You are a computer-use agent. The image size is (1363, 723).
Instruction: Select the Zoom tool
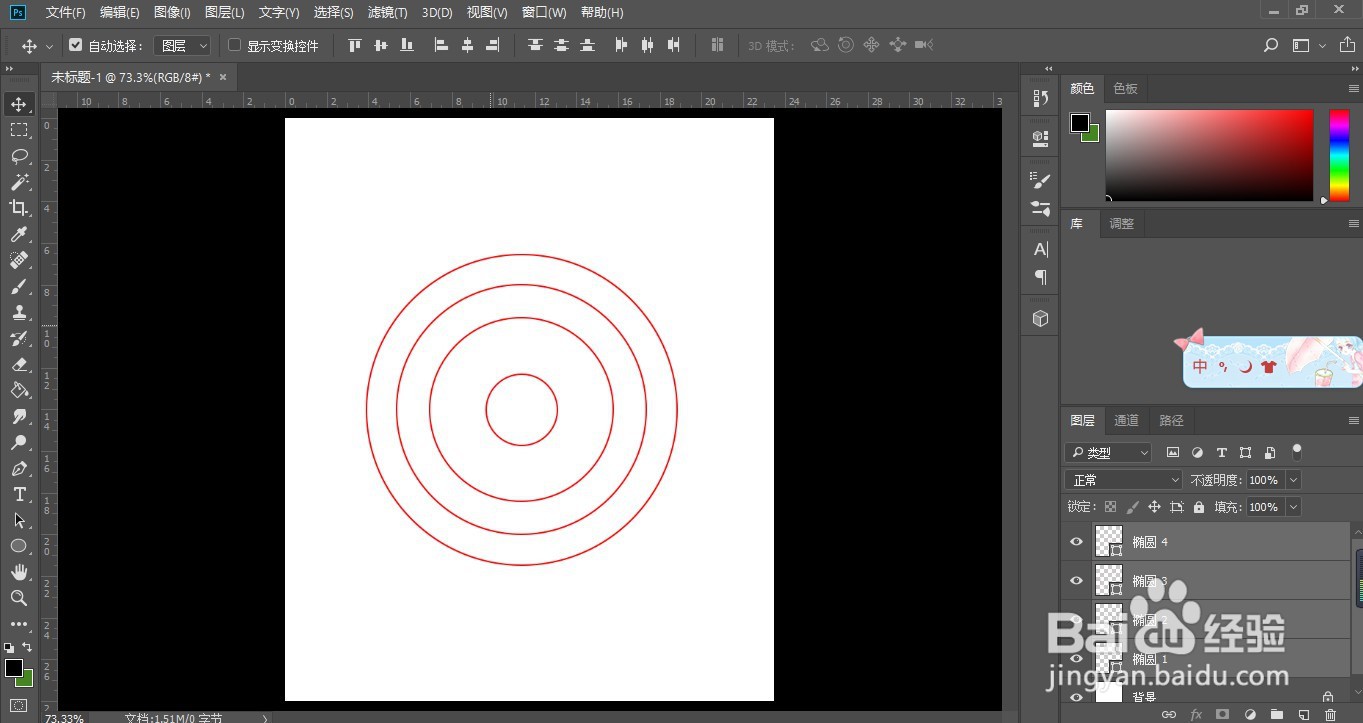tap(19, 598)
